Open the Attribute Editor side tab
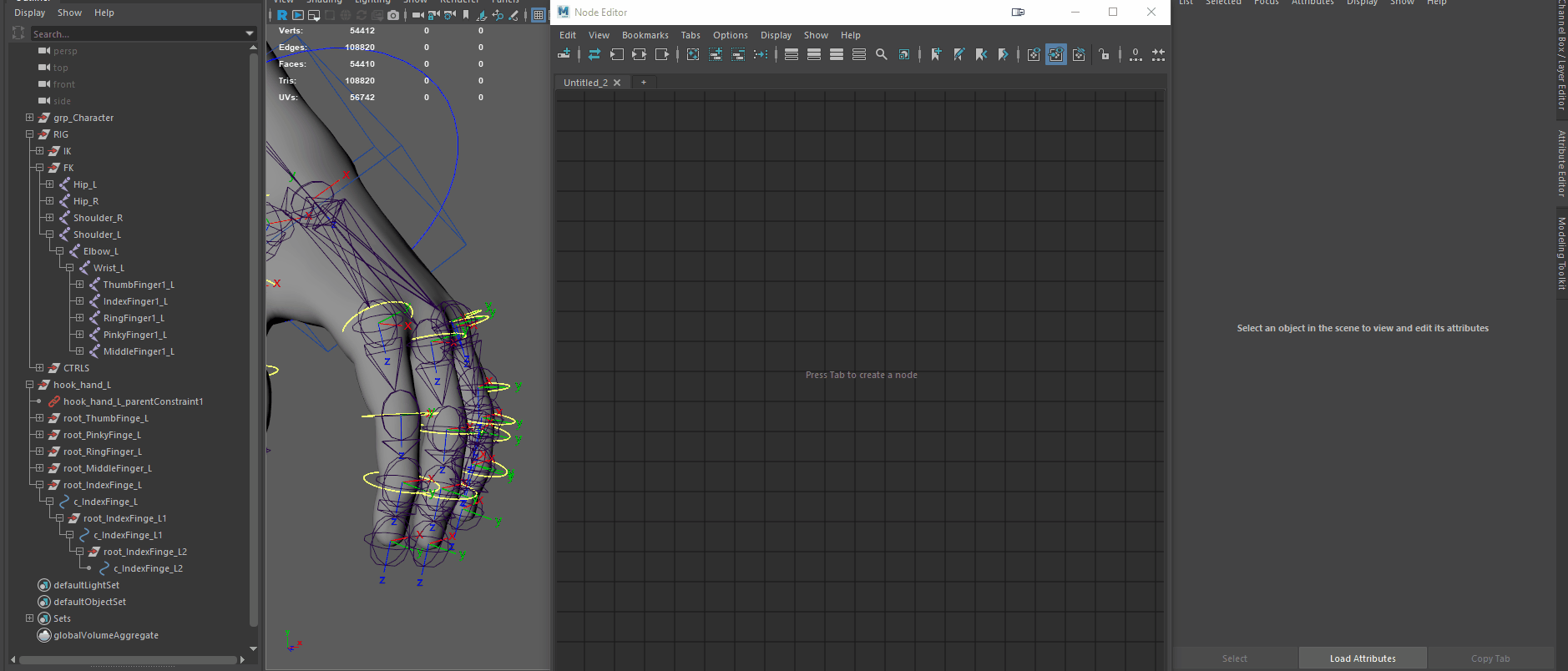 click(1561, 164)
